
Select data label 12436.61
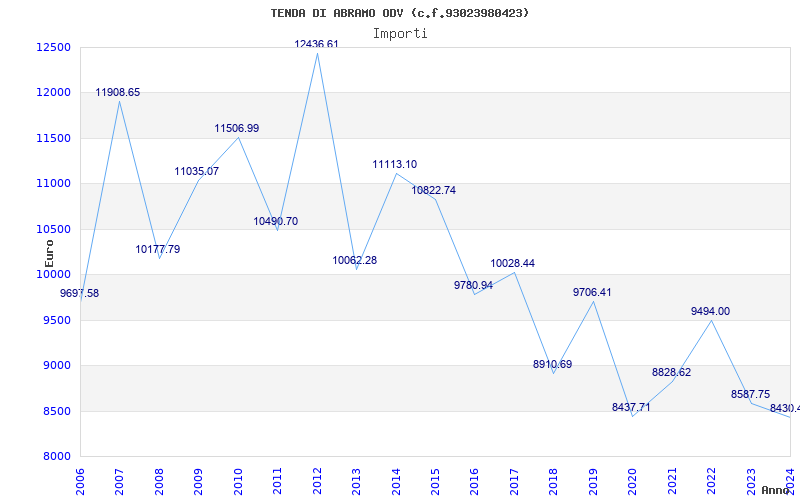316,44
